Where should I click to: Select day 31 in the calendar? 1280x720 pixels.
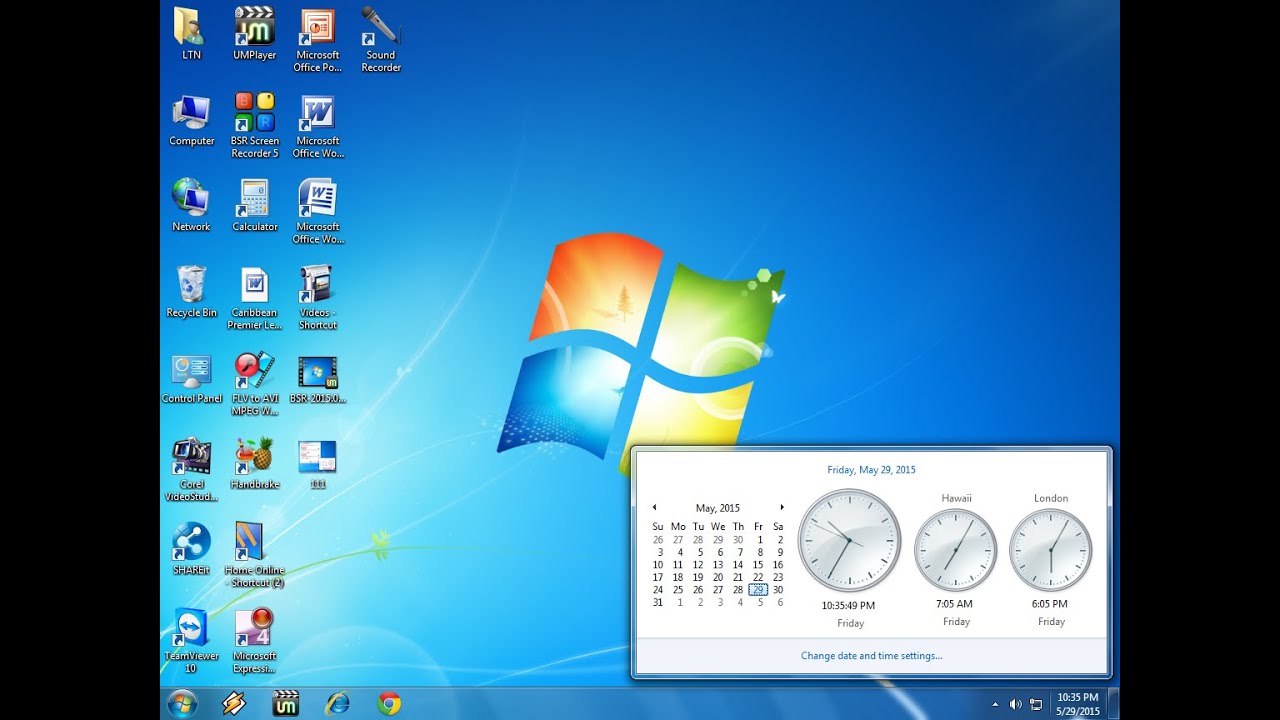(658, 603)
